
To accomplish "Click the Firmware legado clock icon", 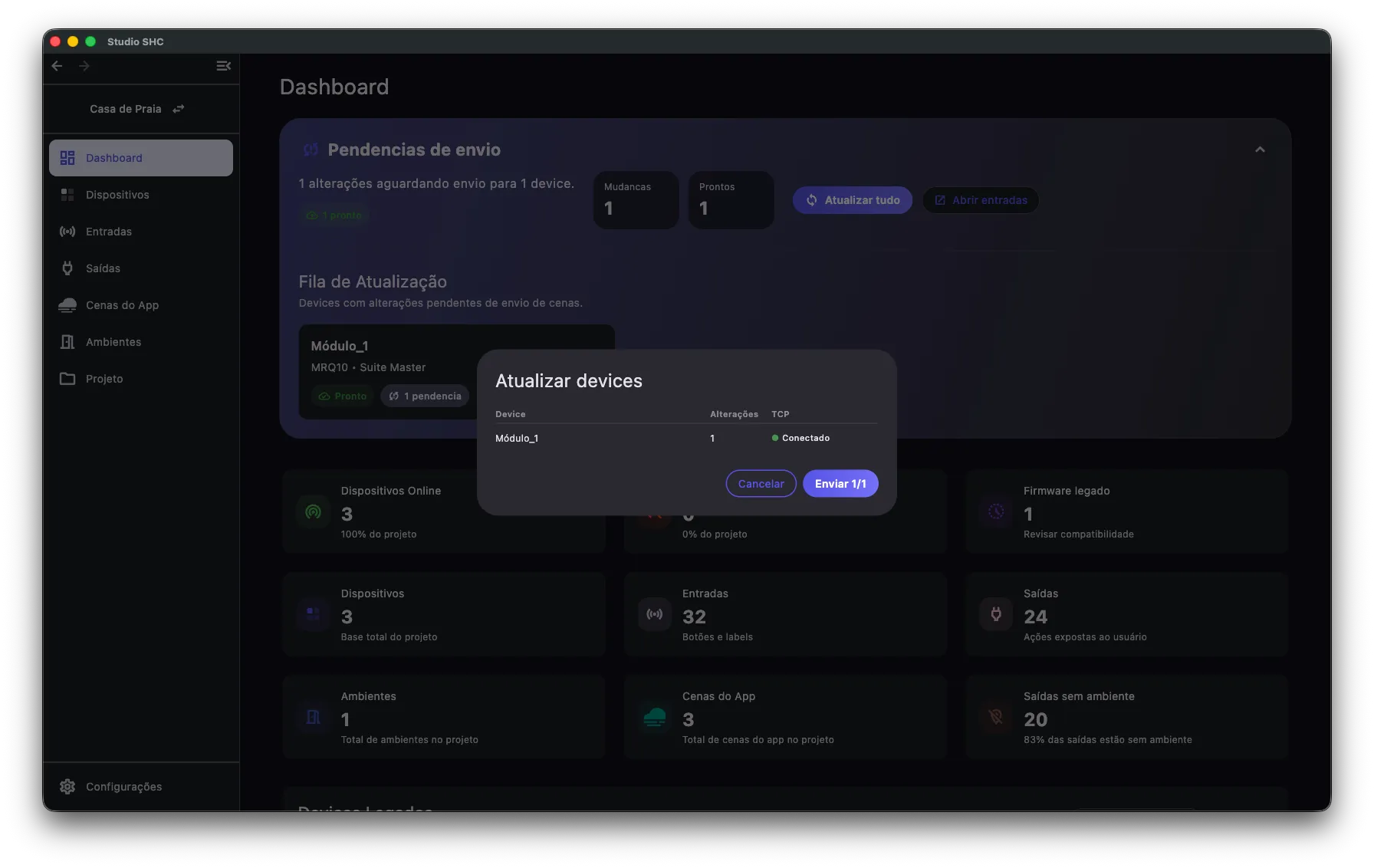I will pos(996,511).
